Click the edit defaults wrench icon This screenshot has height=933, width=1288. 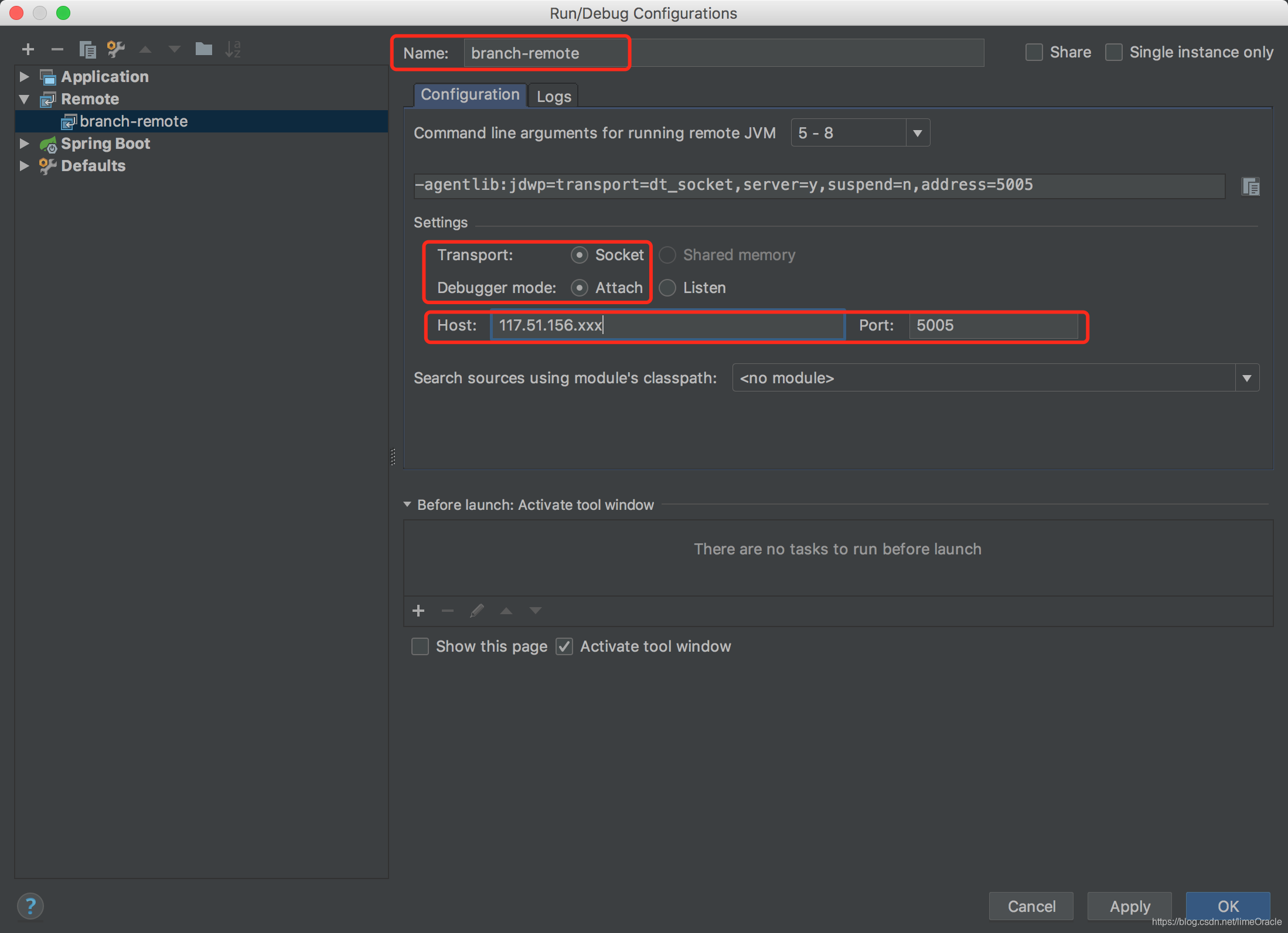coord(116,49)
